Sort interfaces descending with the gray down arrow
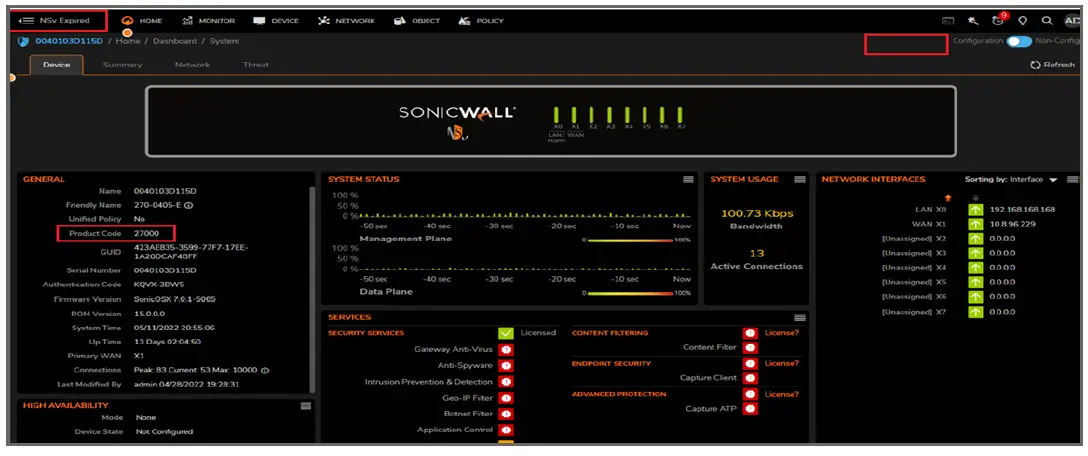This screenshot has height=456, width=1088. coord(976,199)
